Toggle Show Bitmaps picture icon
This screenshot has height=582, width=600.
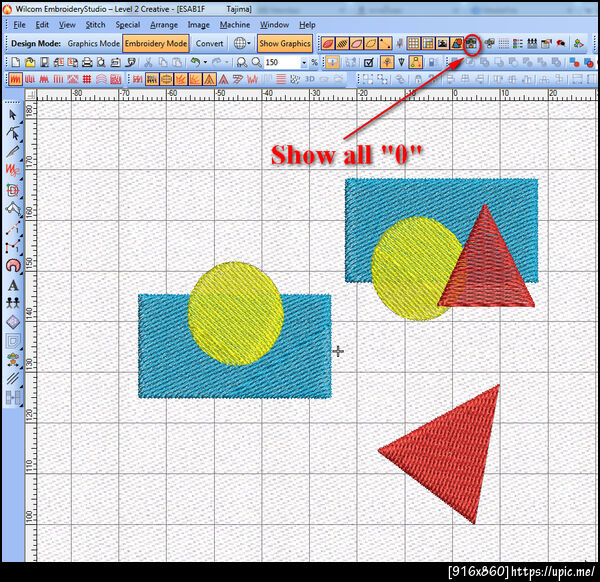(x=442, y=43)
